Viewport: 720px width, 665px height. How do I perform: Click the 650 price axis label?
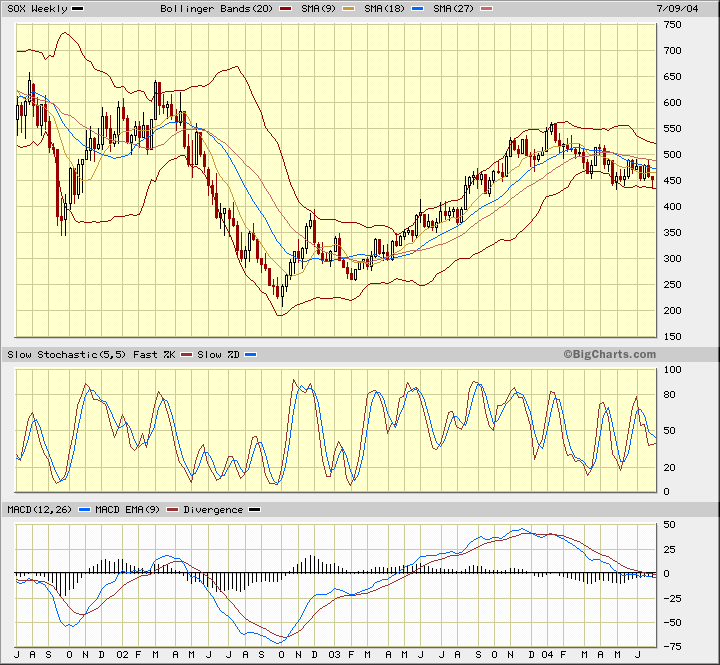pyautogui.click(x=672, y=77)
